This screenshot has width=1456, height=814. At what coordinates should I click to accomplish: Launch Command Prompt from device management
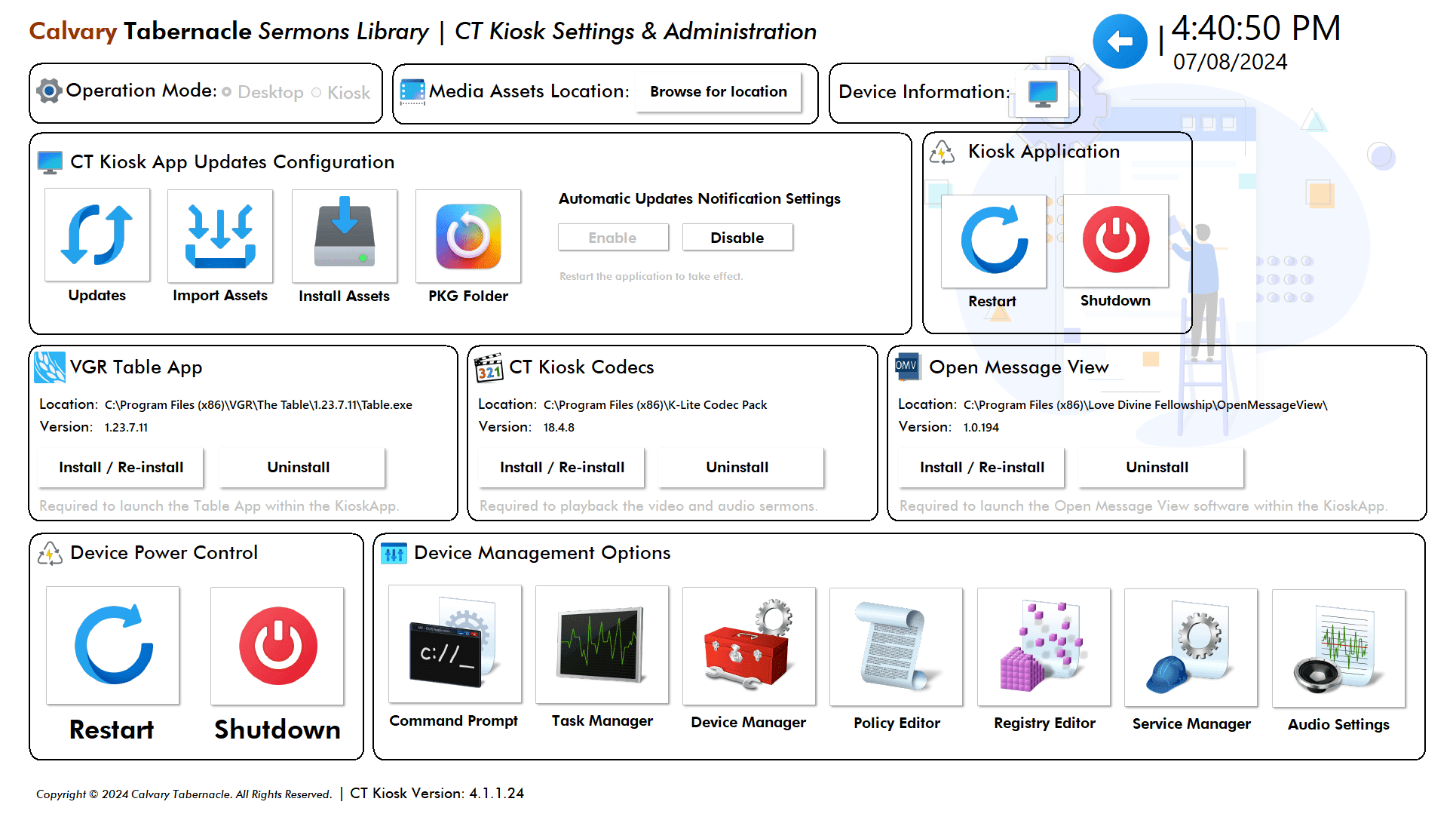pyautogui.click(x=454, y=645)
